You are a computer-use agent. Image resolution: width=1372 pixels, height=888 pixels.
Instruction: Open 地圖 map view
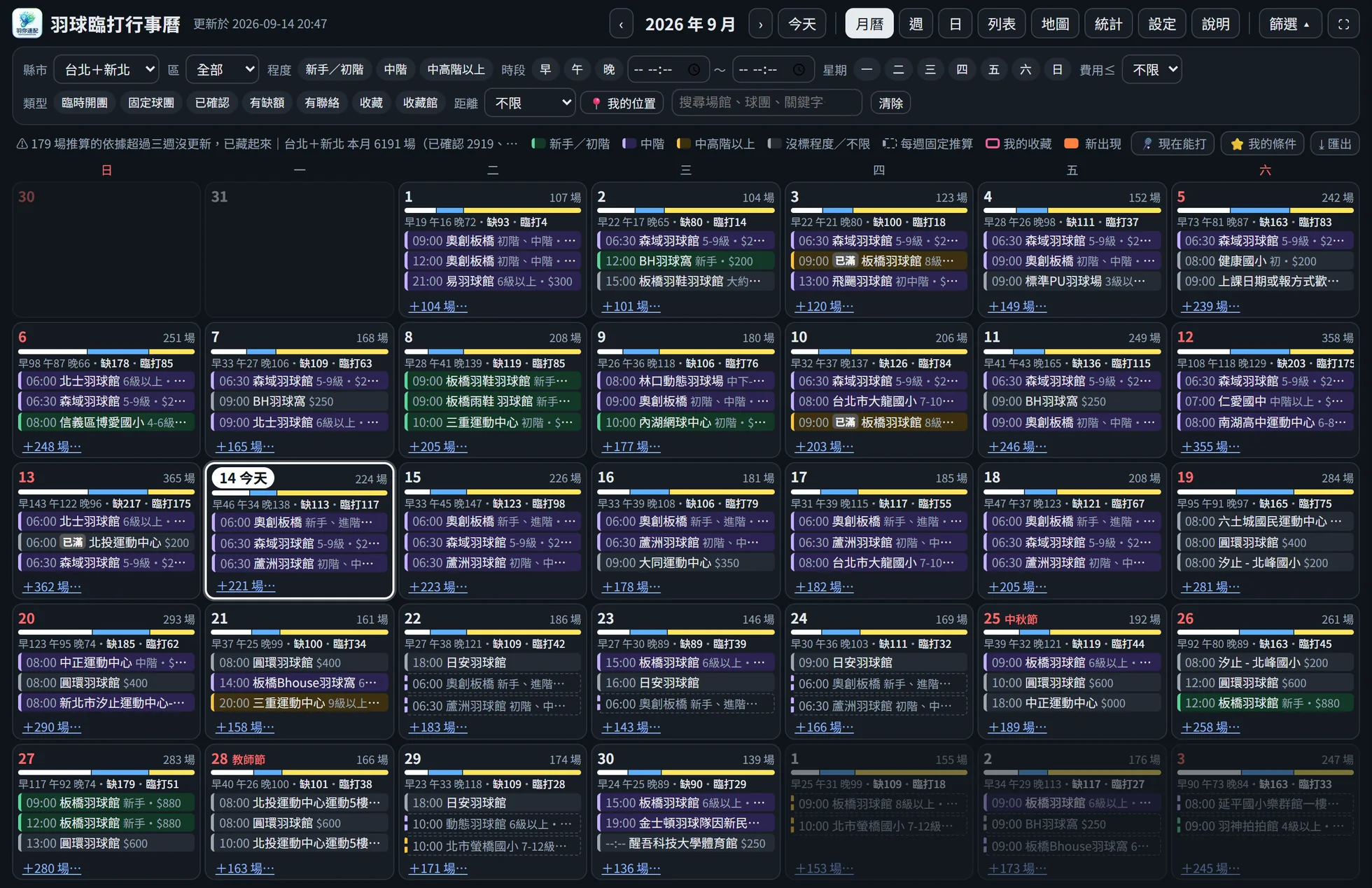1055,24
